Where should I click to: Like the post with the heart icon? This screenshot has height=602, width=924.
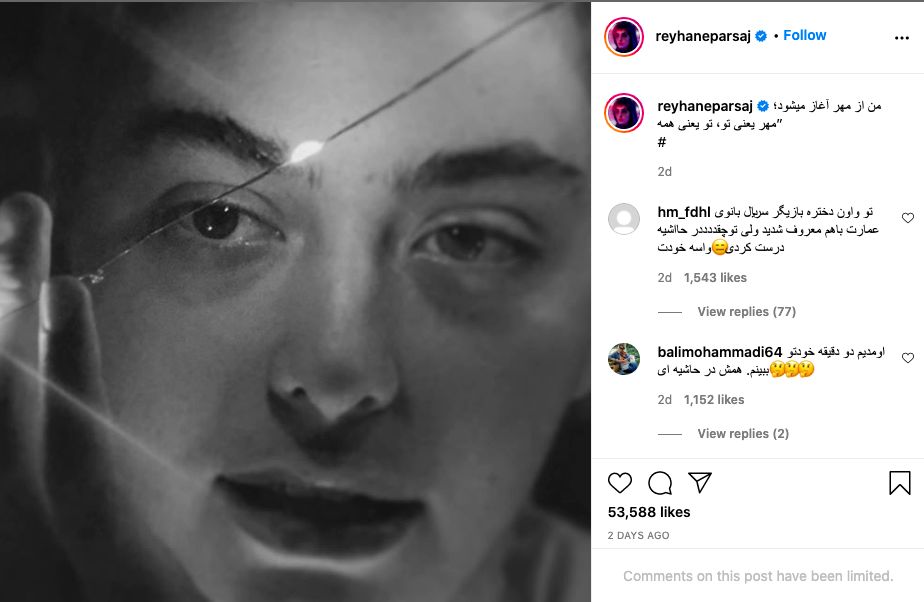[x=620, y=483]
